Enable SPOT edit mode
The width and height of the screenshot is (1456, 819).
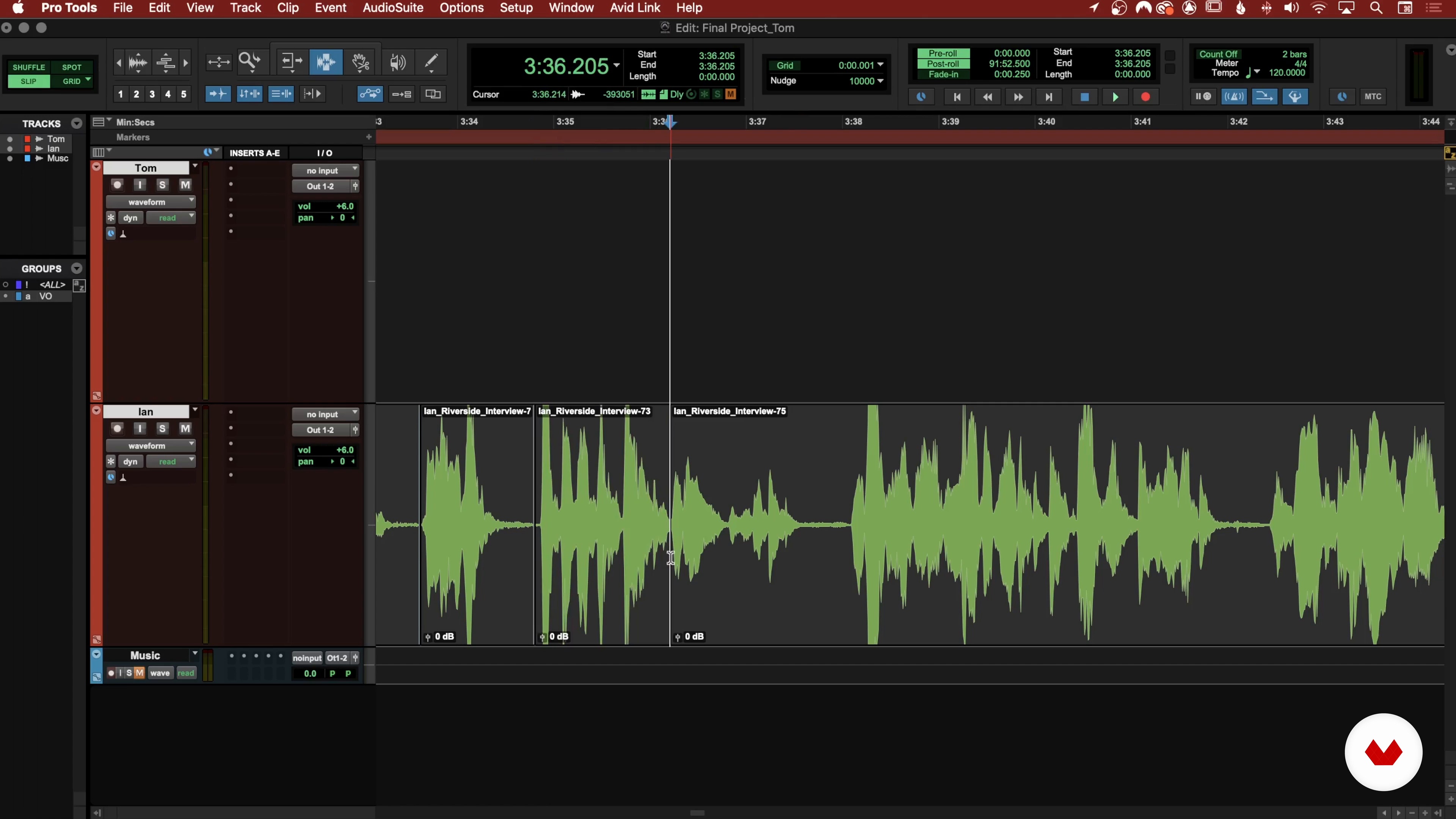72,67
